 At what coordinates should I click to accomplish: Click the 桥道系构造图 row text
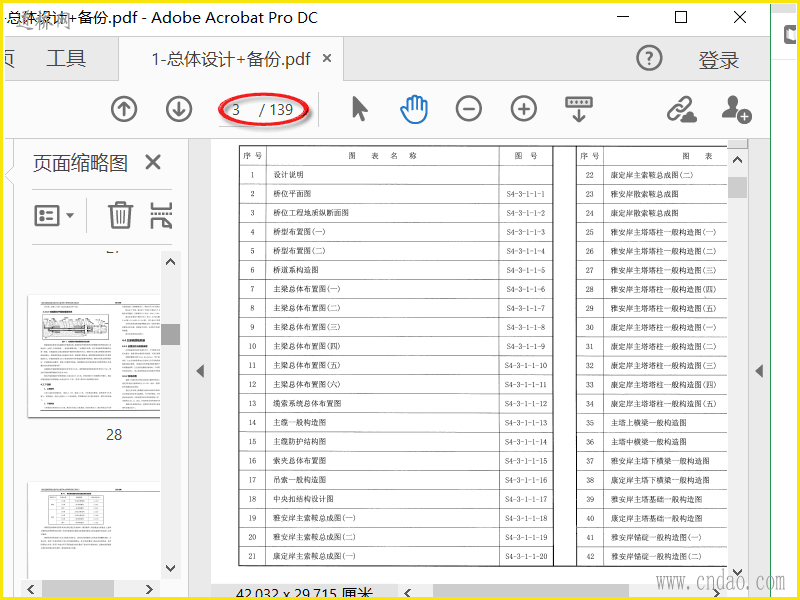coord(295,270)
